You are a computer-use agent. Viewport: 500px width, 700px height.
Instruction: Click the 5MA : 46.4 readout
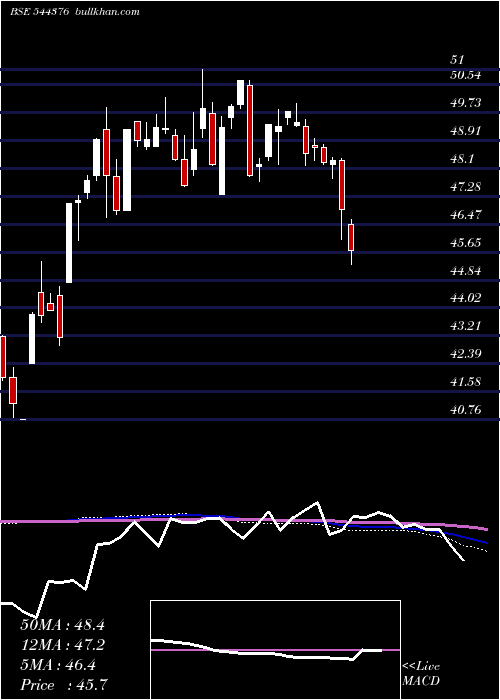pyautogui.click(x=58, y=665)
